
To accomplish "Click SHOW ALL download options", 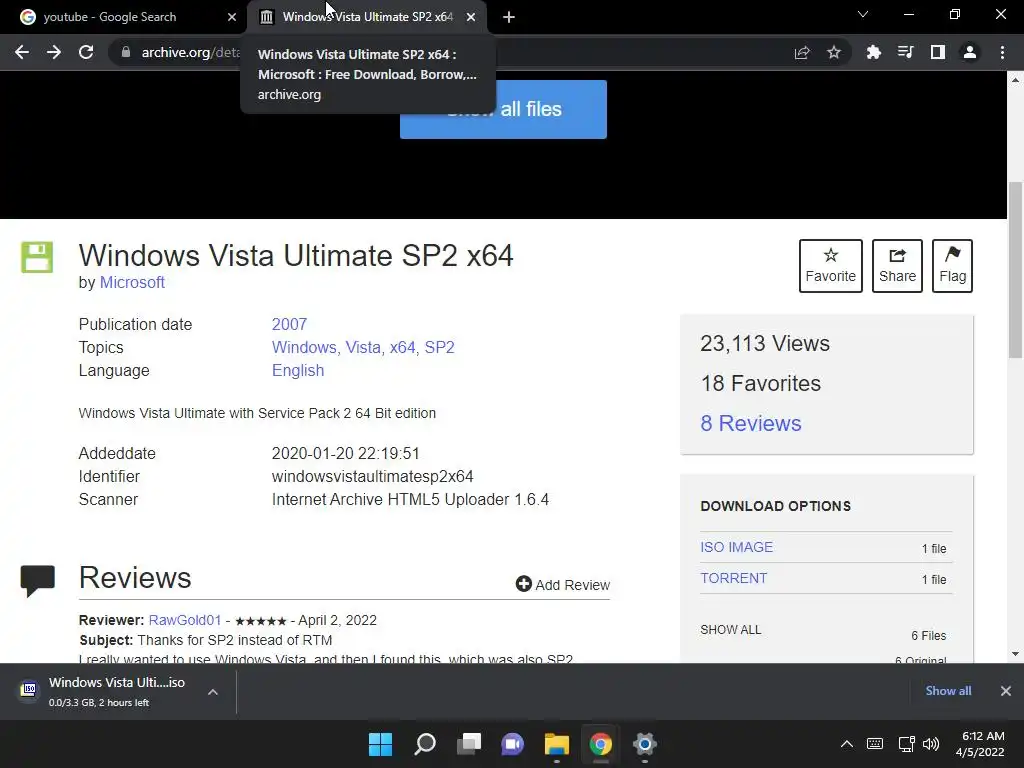I will pyautogui.click(x=731, y=630).
